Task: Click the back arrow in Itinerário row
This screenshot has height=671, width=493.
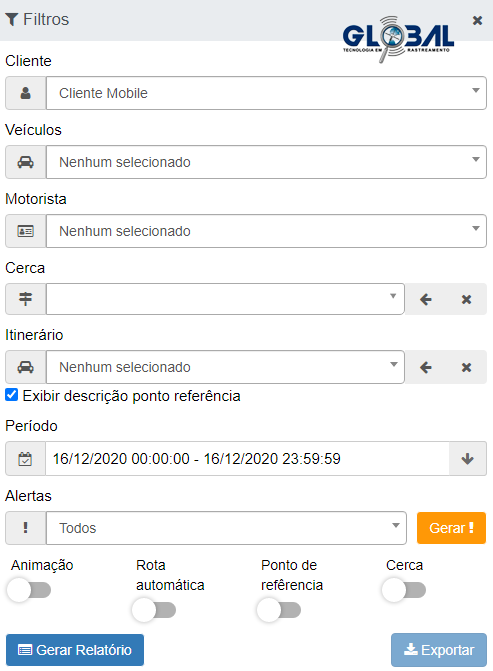Action: (x=425, y=367)
